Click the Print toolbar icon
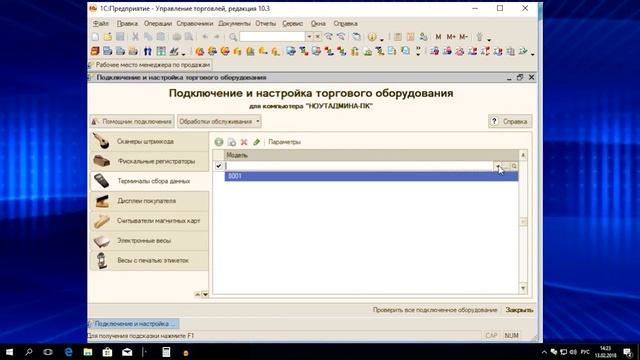 (176, 37)
